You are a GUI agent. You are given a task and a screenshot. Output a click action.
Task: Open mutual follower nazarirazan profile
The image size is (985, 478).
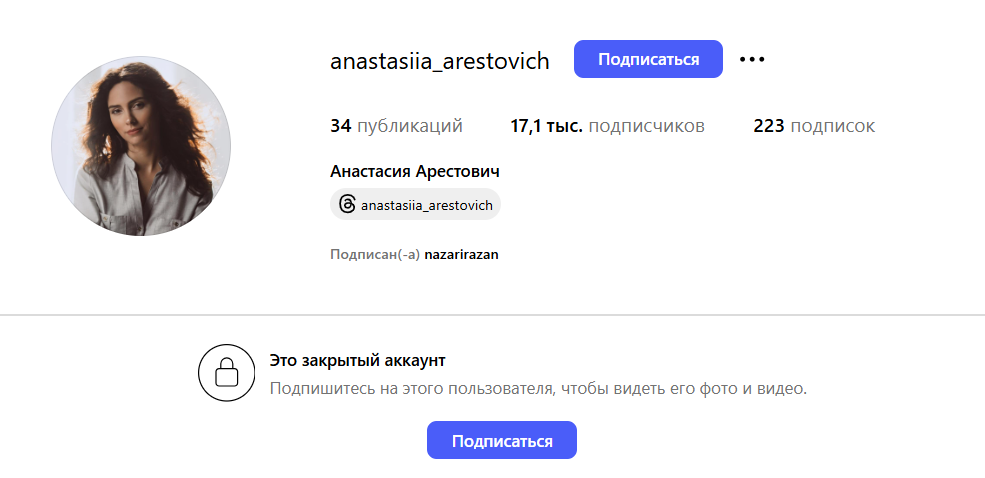click(x=461, y=255)
